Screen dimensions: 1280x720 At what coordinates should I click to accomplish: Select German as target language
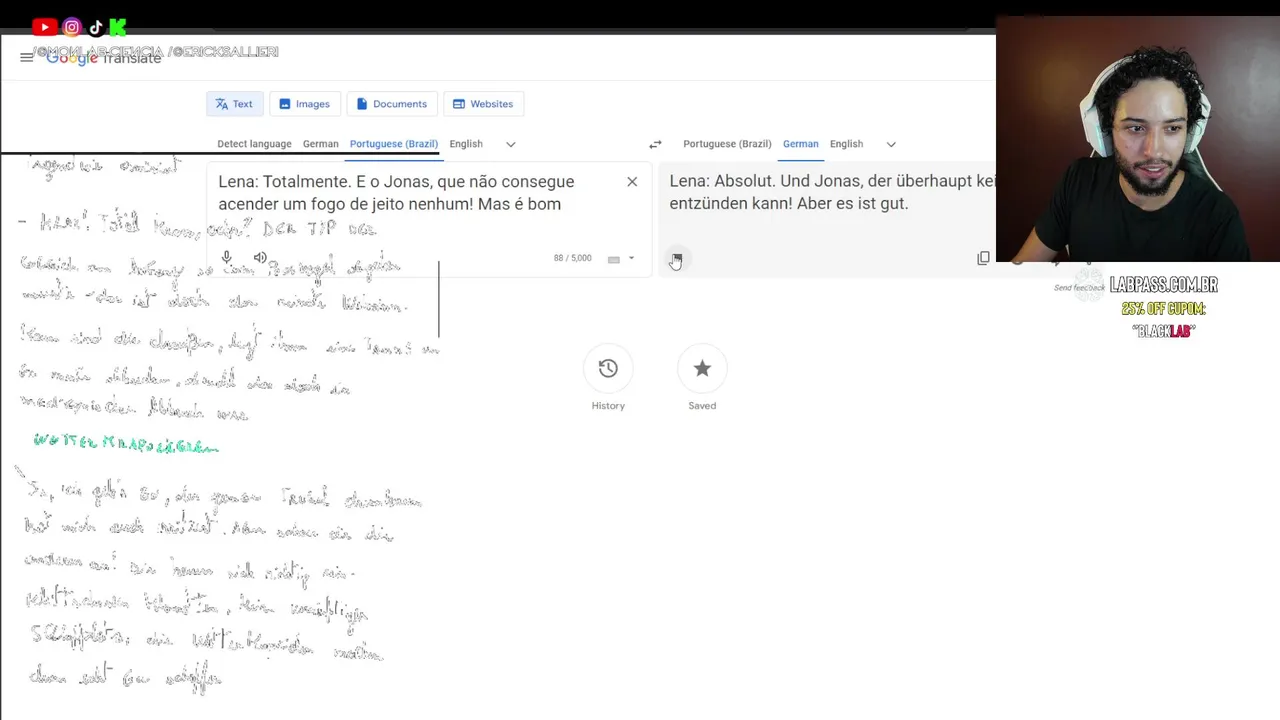pos(800,144)
